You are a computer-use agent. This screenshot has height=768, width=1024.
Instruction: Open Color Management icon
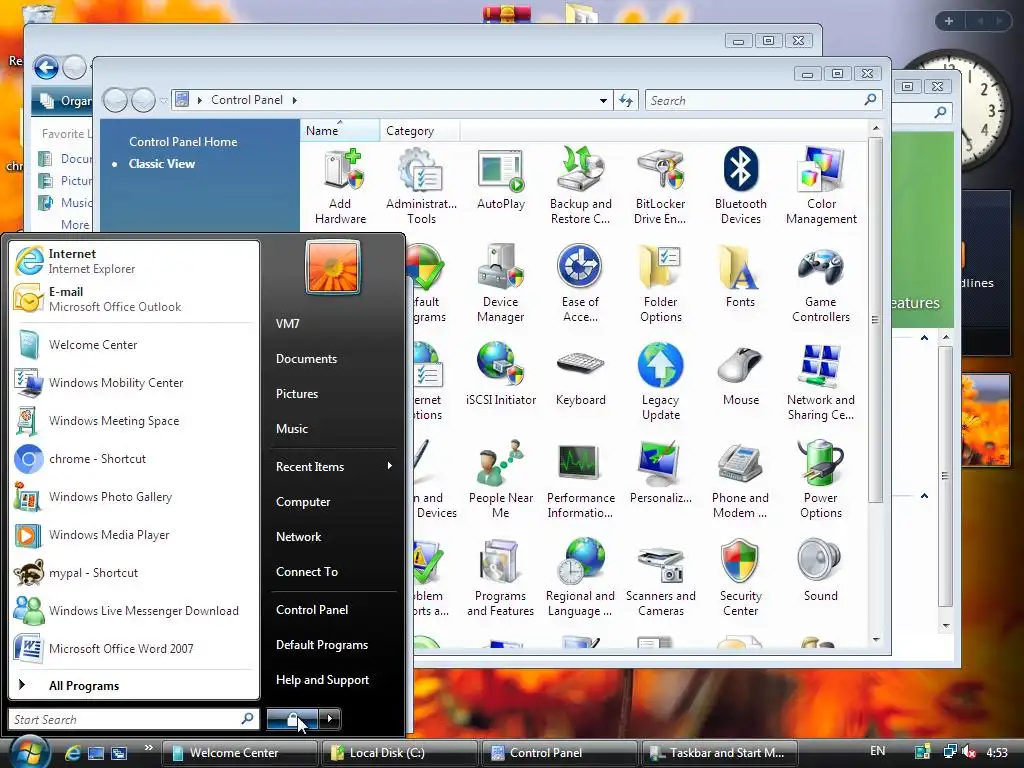click(x=821, y=186)
